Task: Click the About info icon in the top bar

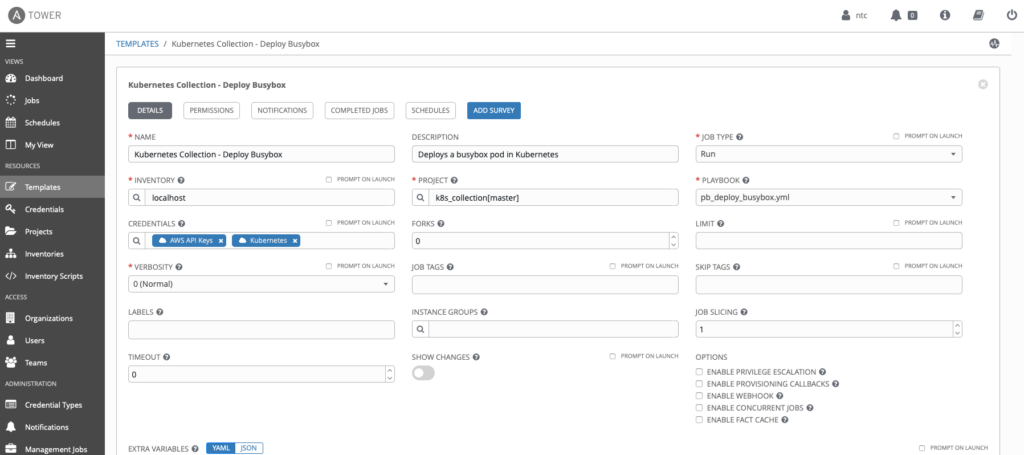Action: coord(944,15)
